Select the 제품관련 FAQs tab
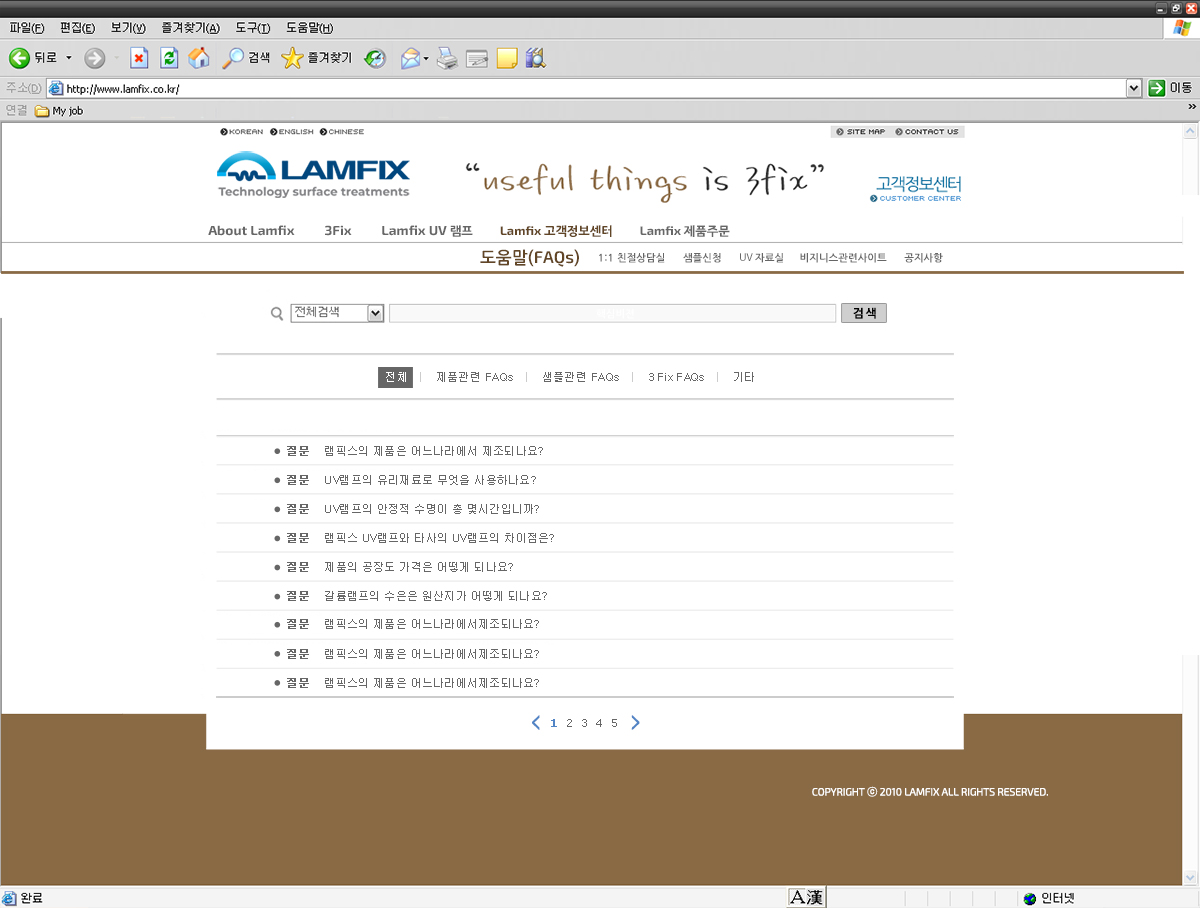This screenshot has height=908, width=1200. click(x=474, y=377)
